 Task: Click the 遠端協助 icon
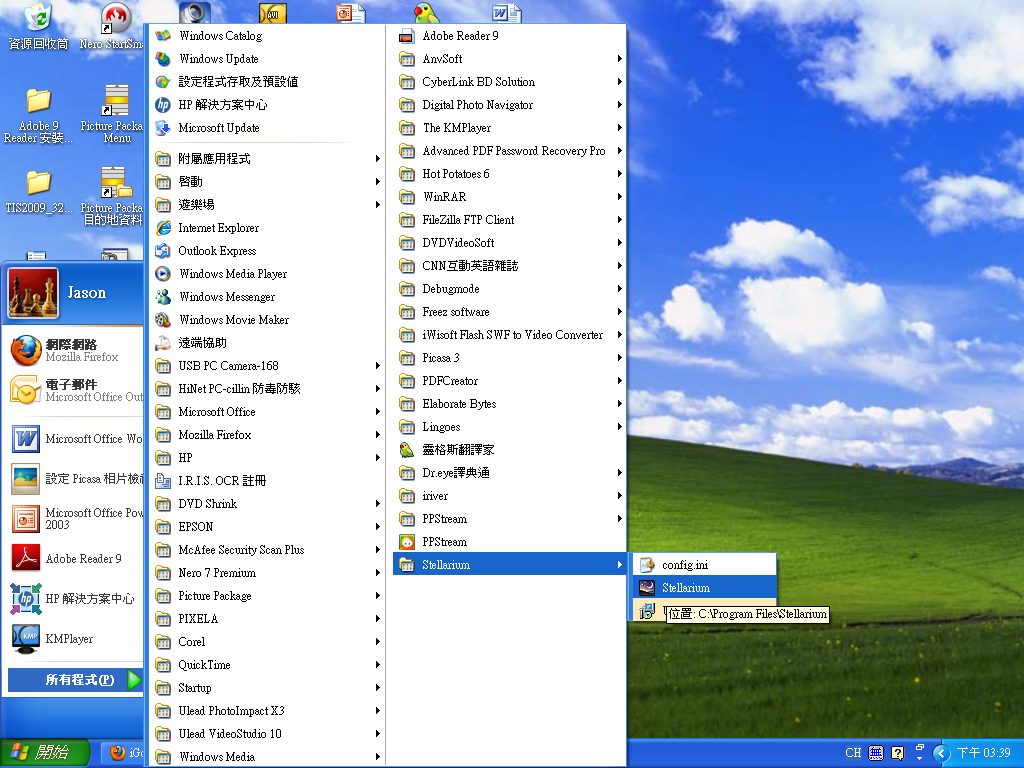(163, 343)
